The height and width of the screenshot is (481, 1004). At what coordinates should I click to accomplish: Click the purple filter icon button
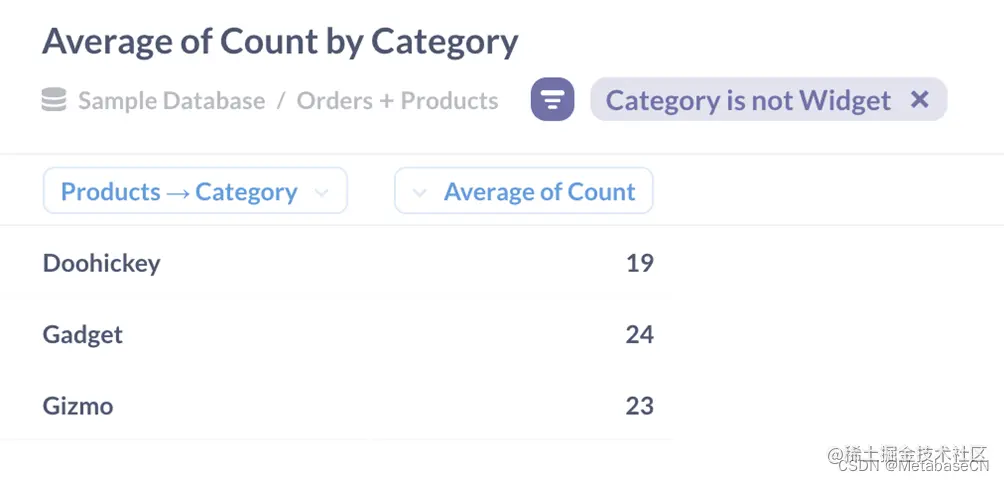pyautogui.click(x=552, y=100)
